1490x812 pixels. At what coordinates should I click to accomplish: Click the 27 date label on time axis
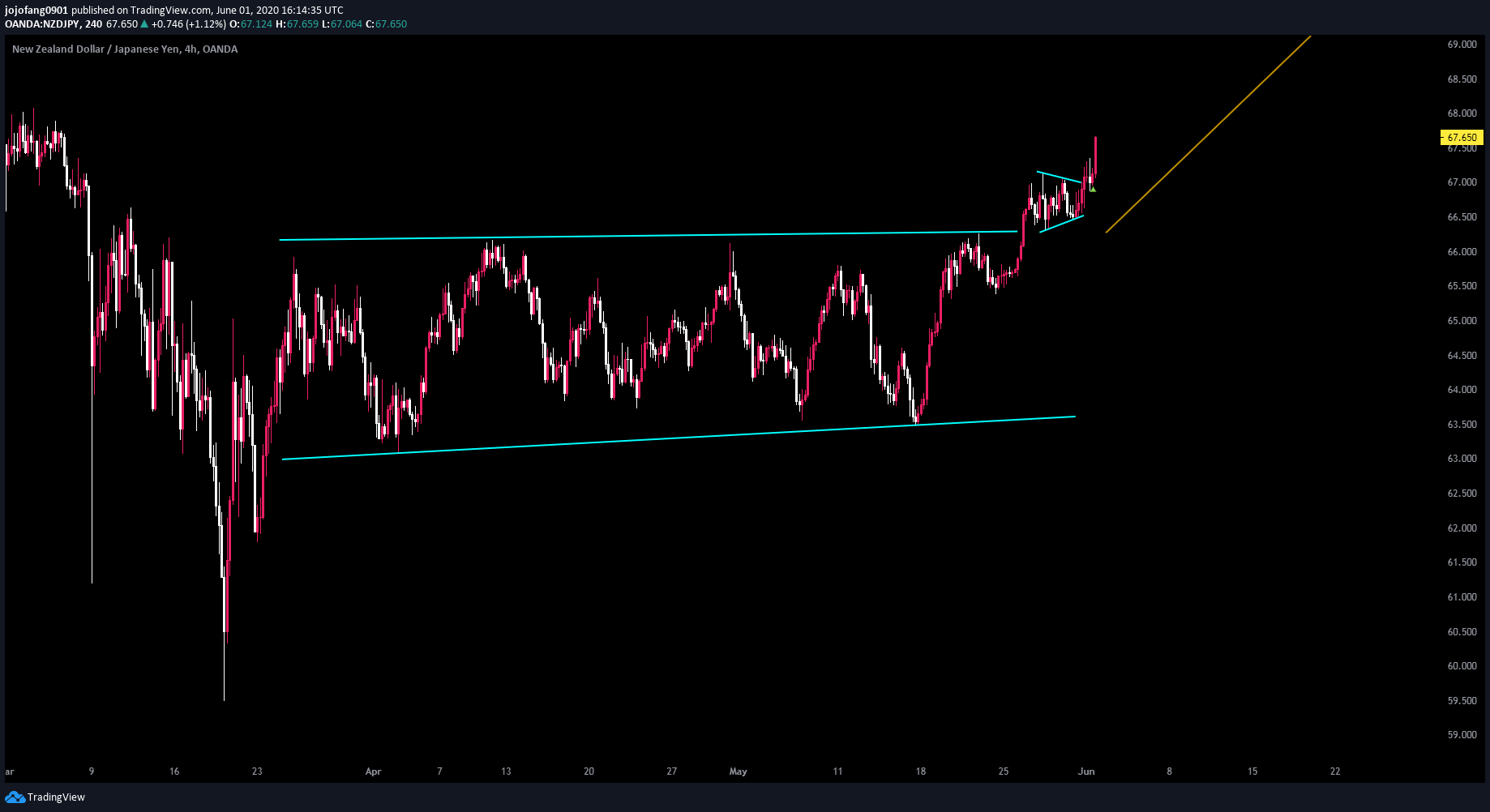[x=671, y=771]
